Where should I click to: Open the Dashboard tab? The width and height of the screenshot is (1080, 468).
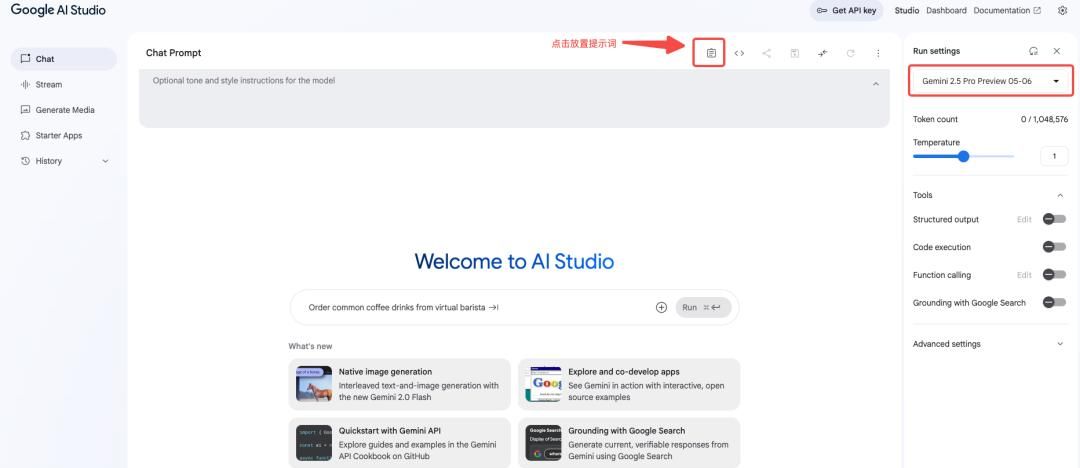click(x=946, y=10)
